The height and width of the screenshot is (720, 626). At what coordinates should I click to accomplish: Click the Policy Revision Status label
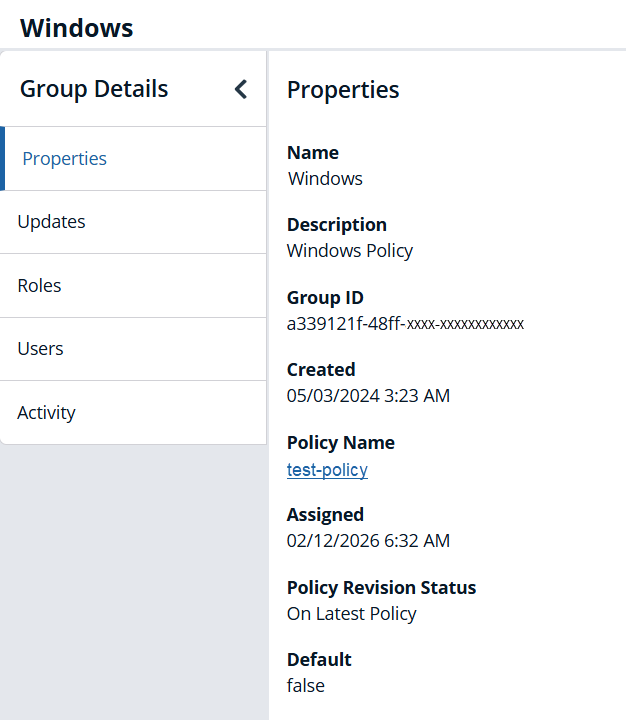(381, 588)
